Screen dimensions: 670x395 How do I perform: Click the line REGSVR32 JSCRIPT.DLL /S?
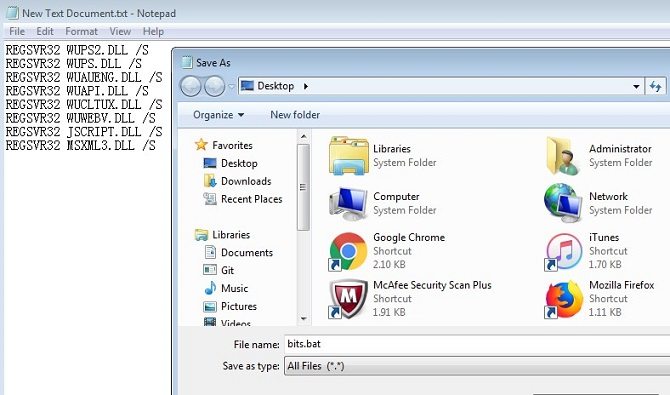84,132
